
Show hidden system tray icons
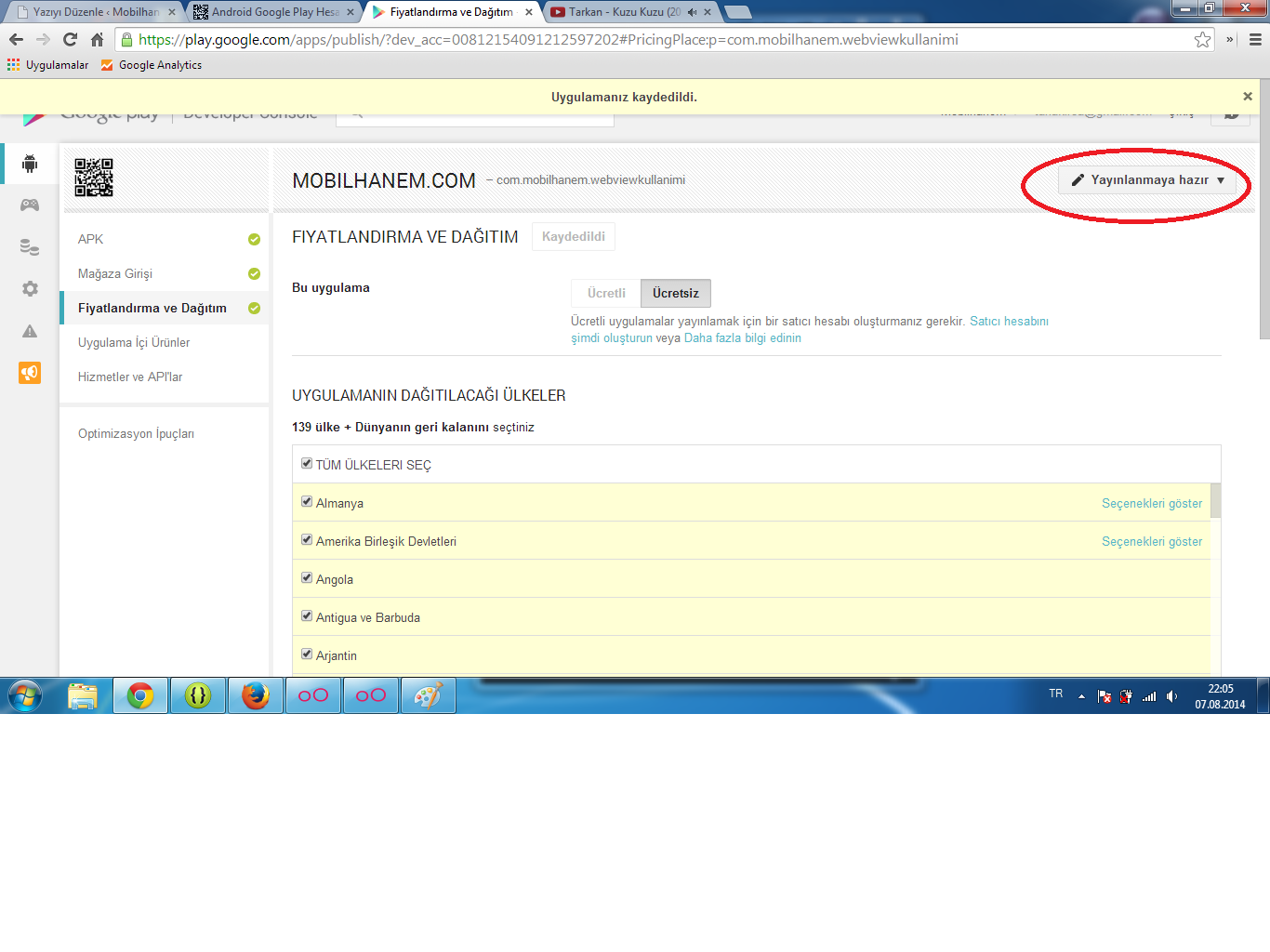tap(1081, 696)
